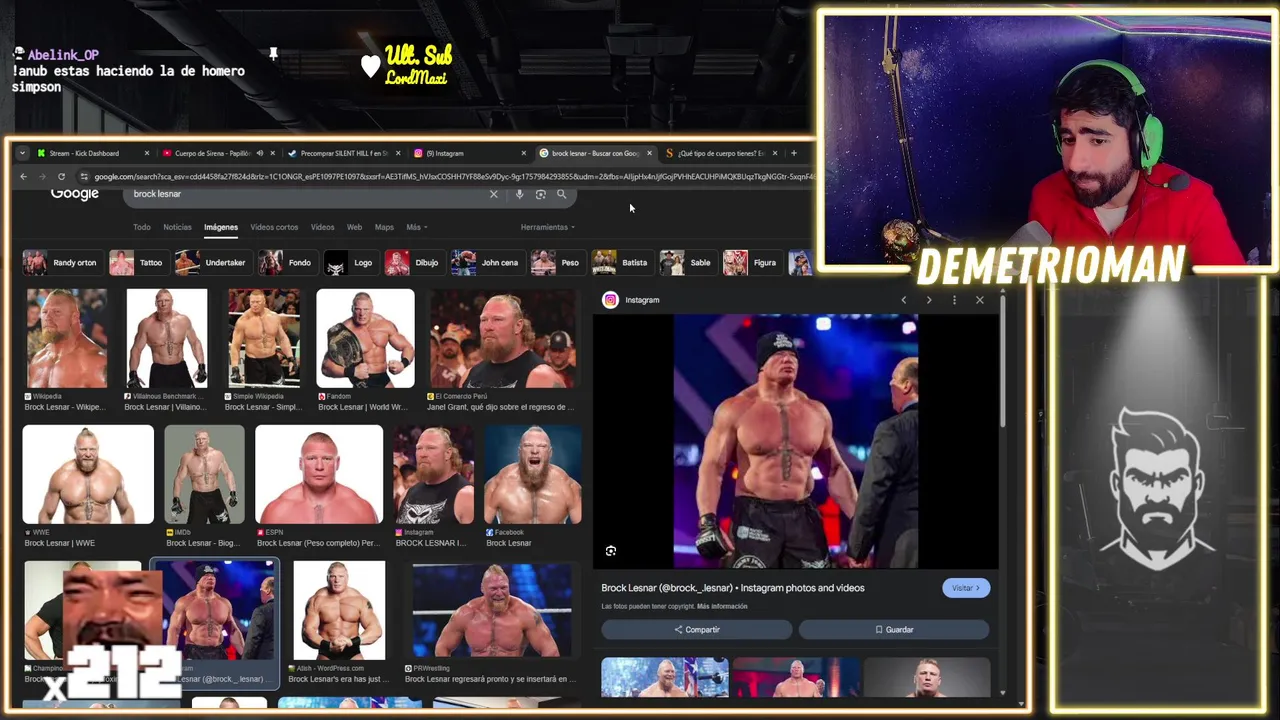Open the Facebook Brock Lesnar thumbnail

point(533,474)
